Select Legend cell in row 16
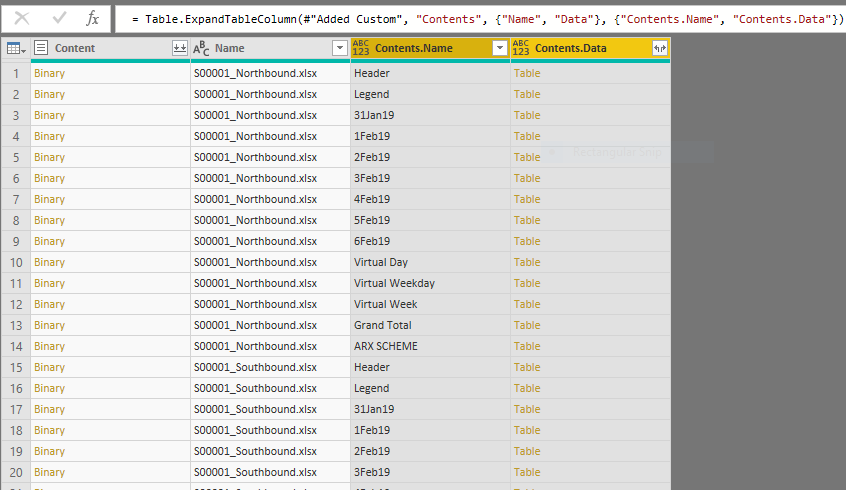This screenshot has width=846, height=490. pyautogui.click(x=430, y=388)
